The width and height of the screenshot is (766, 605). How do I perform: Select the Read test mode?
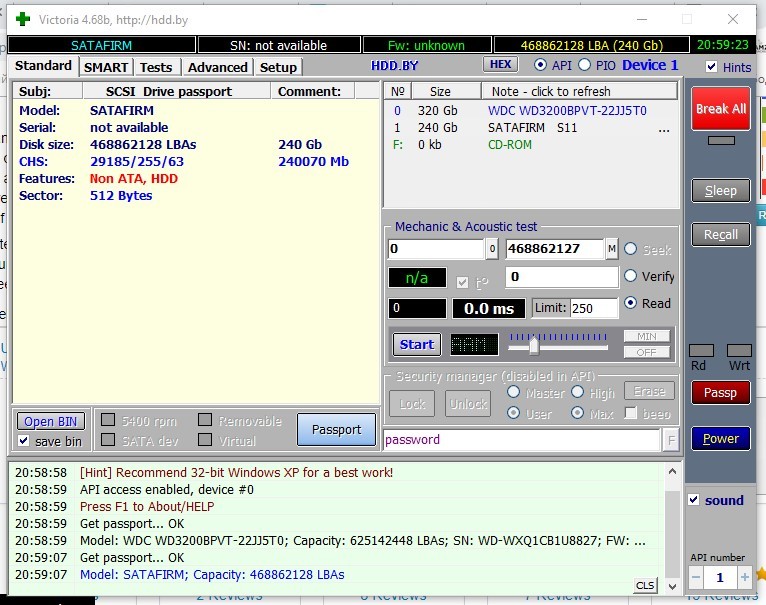pos(631,303)
